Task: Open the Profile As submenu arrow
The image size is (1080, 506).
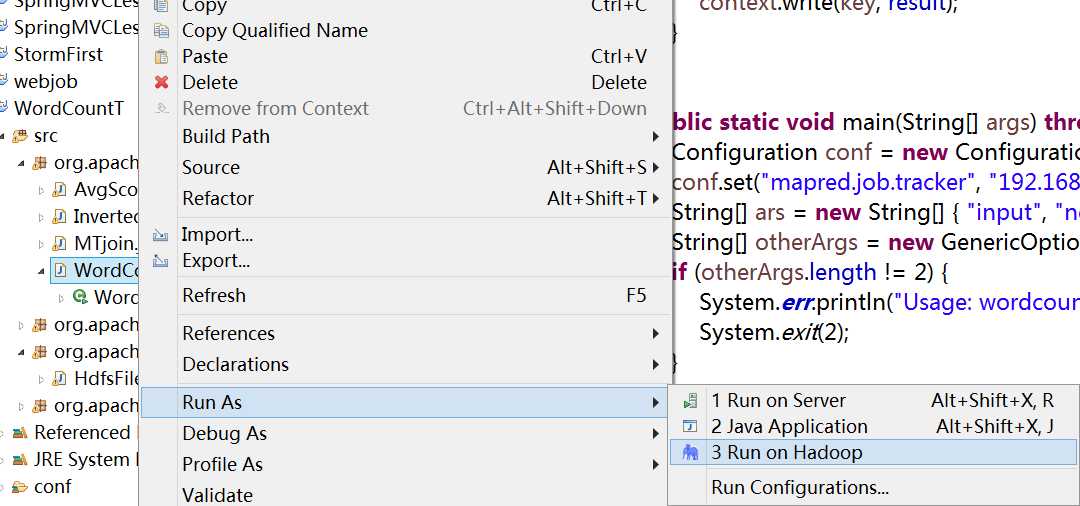Action: [656, 465]
